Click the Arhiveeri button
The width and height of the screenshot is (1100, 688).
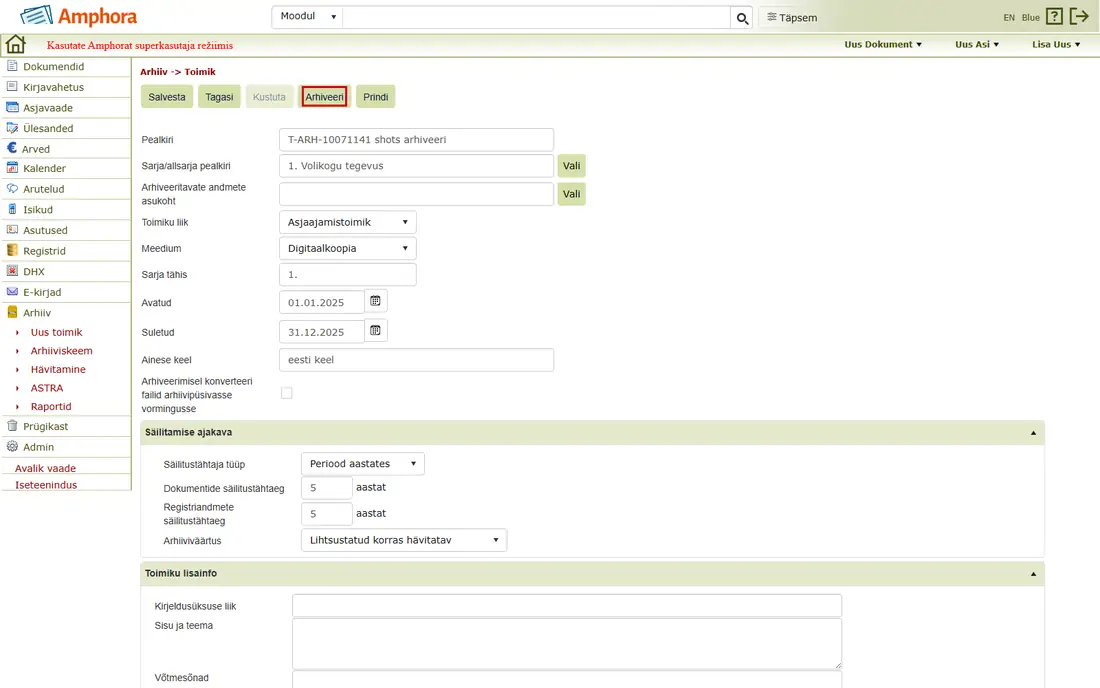coord(324,97)
